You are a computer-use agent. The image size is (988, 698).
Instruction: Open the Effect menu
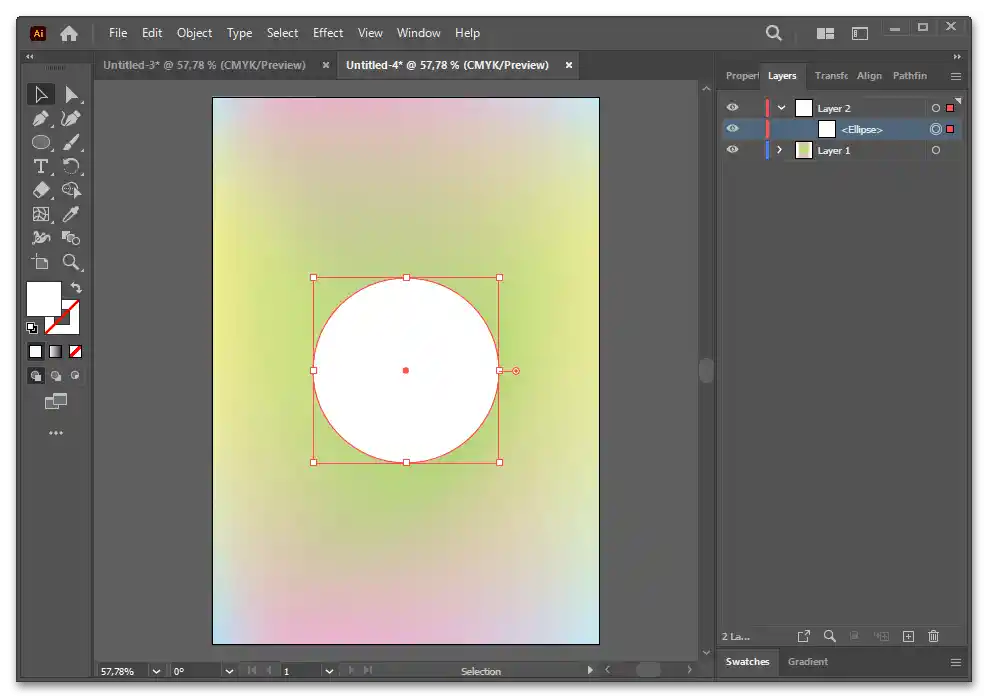(x=327, y=33)
